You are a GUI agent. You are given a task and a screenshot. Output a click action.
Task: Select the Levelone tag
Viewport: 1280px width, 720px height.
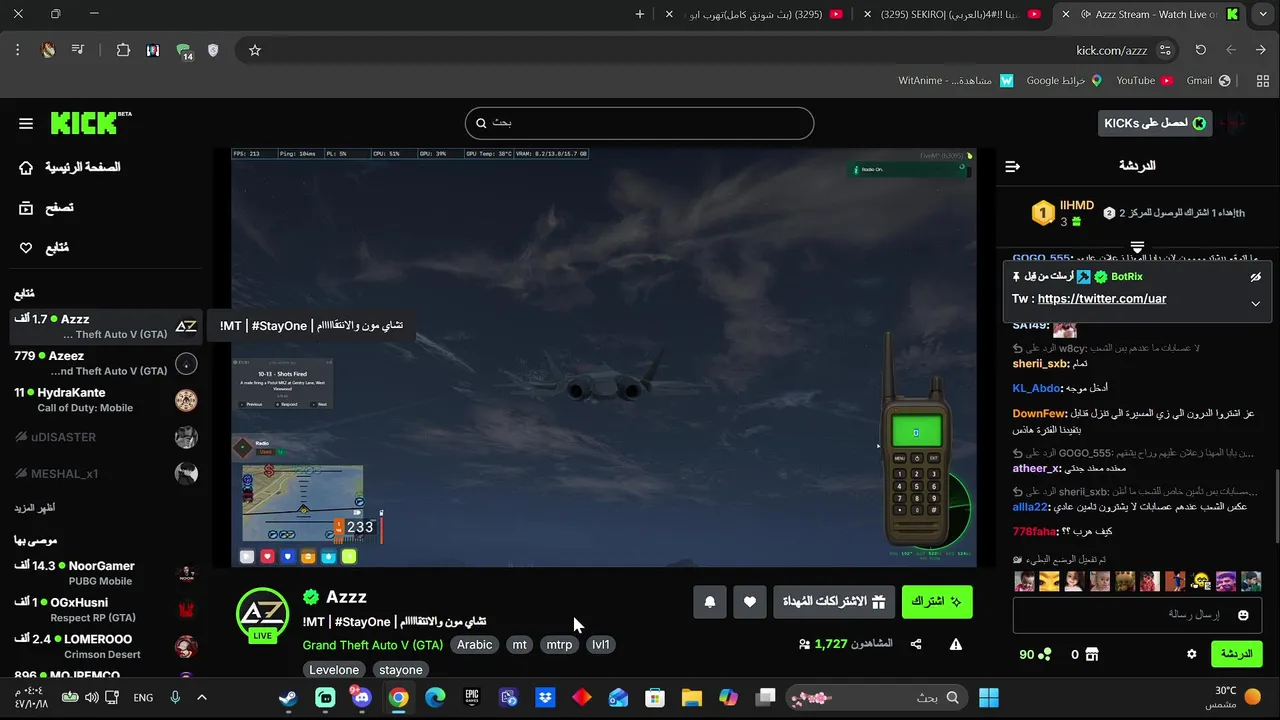point(334,670)
